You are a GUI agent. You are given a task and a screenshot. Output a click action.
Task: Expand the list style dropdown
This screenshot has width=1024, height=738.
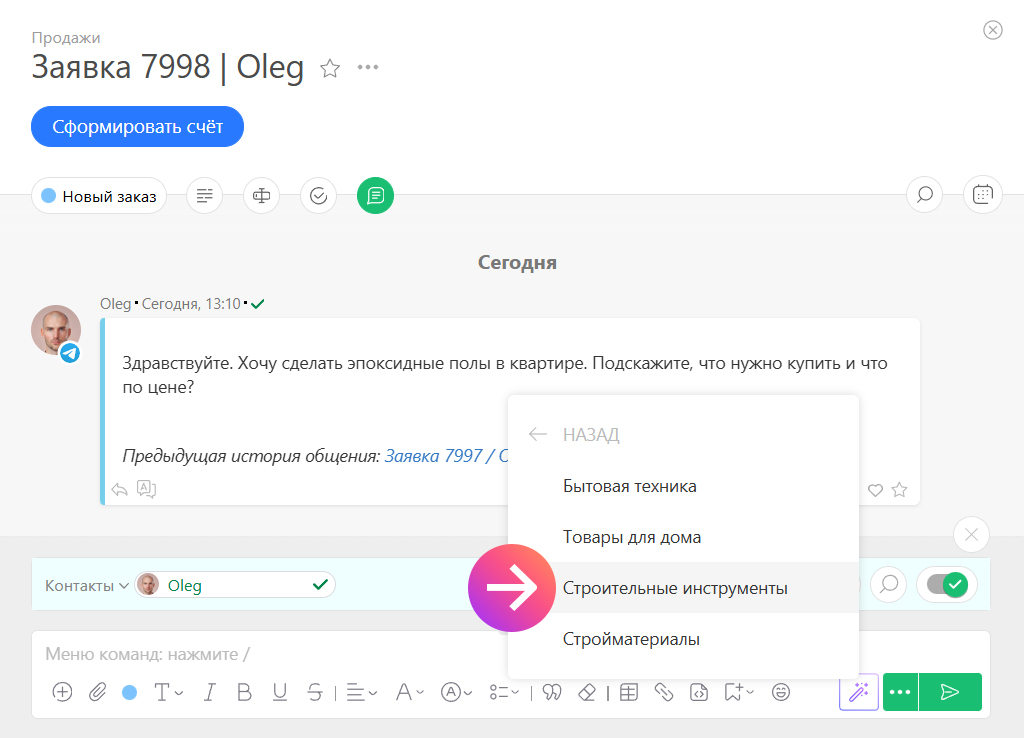click(504, 692)
